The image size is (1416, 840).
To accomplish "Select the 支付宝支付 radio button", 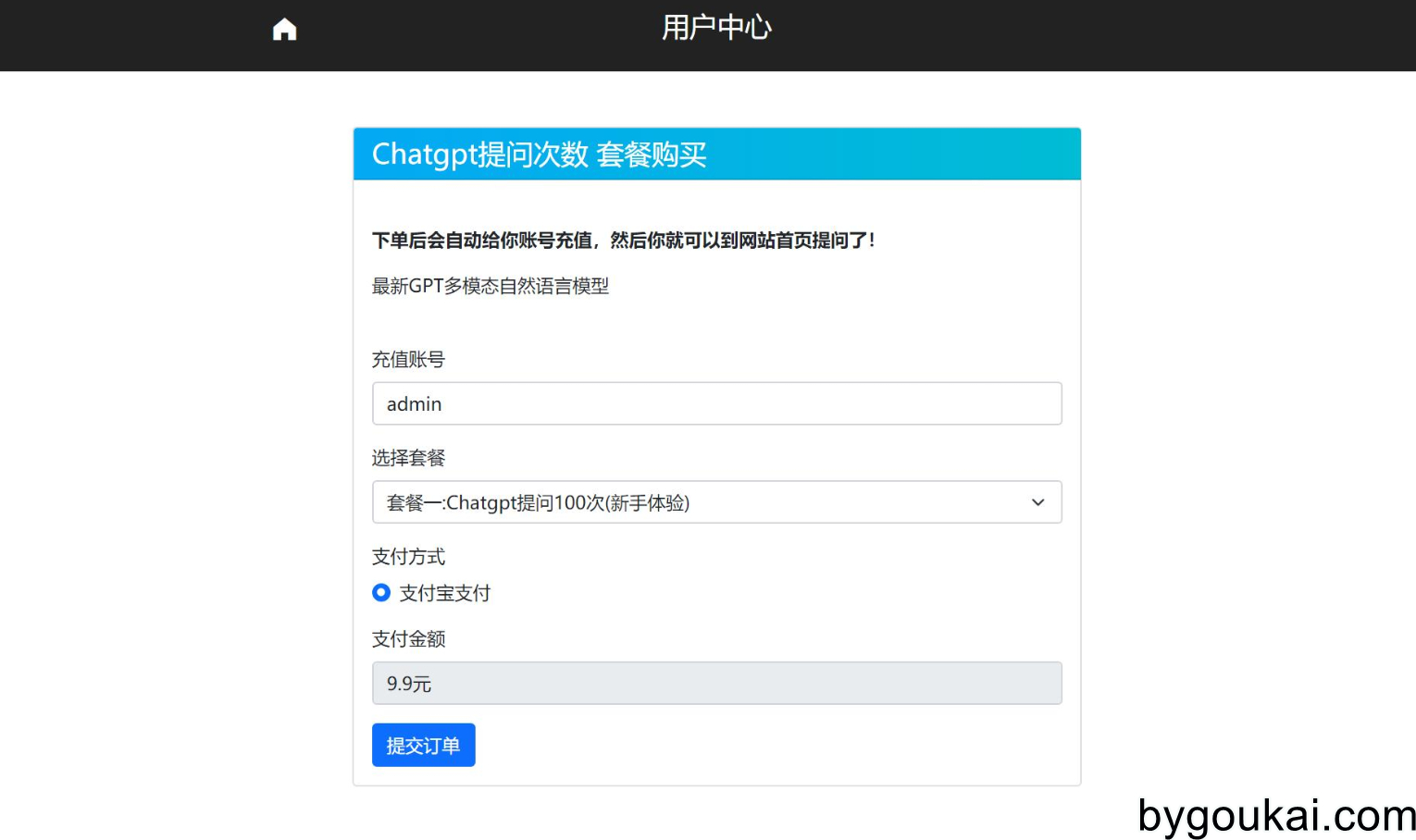I will pyautogui.click(x=381, y=592).
